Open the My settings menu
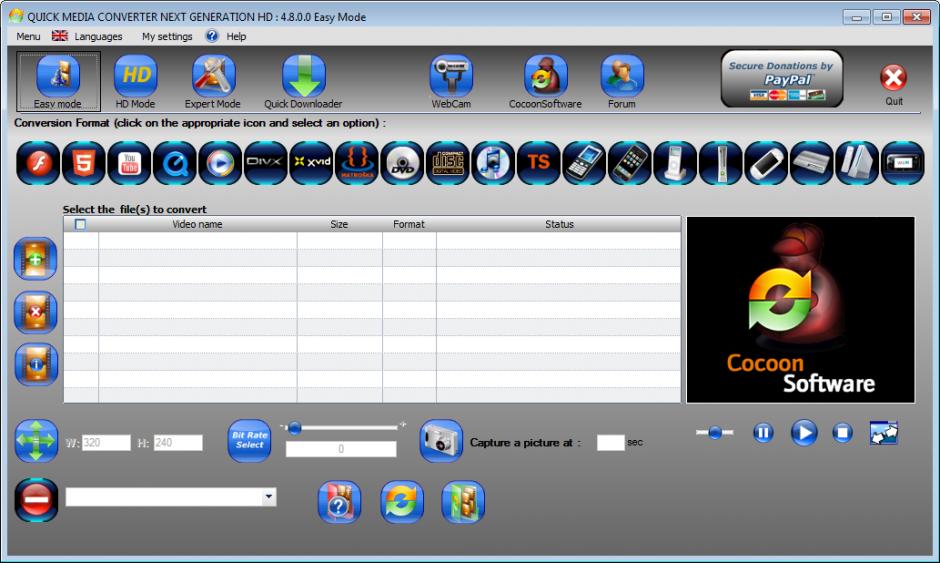Viewport: 940px width, 563px height. (167, 37)
